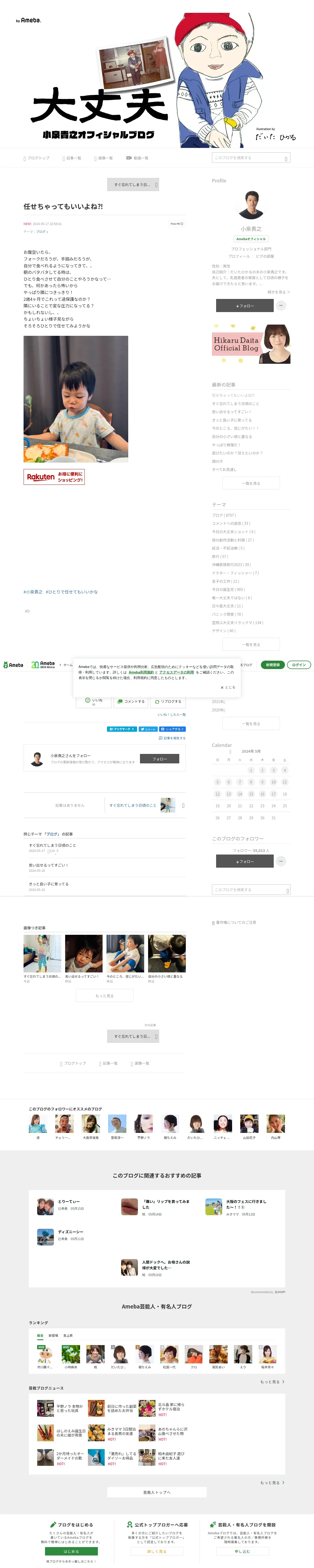Click もっと見る > below the ranking avatars
The height and width of the screenshot is (1568, 314).
point(273,1382)
